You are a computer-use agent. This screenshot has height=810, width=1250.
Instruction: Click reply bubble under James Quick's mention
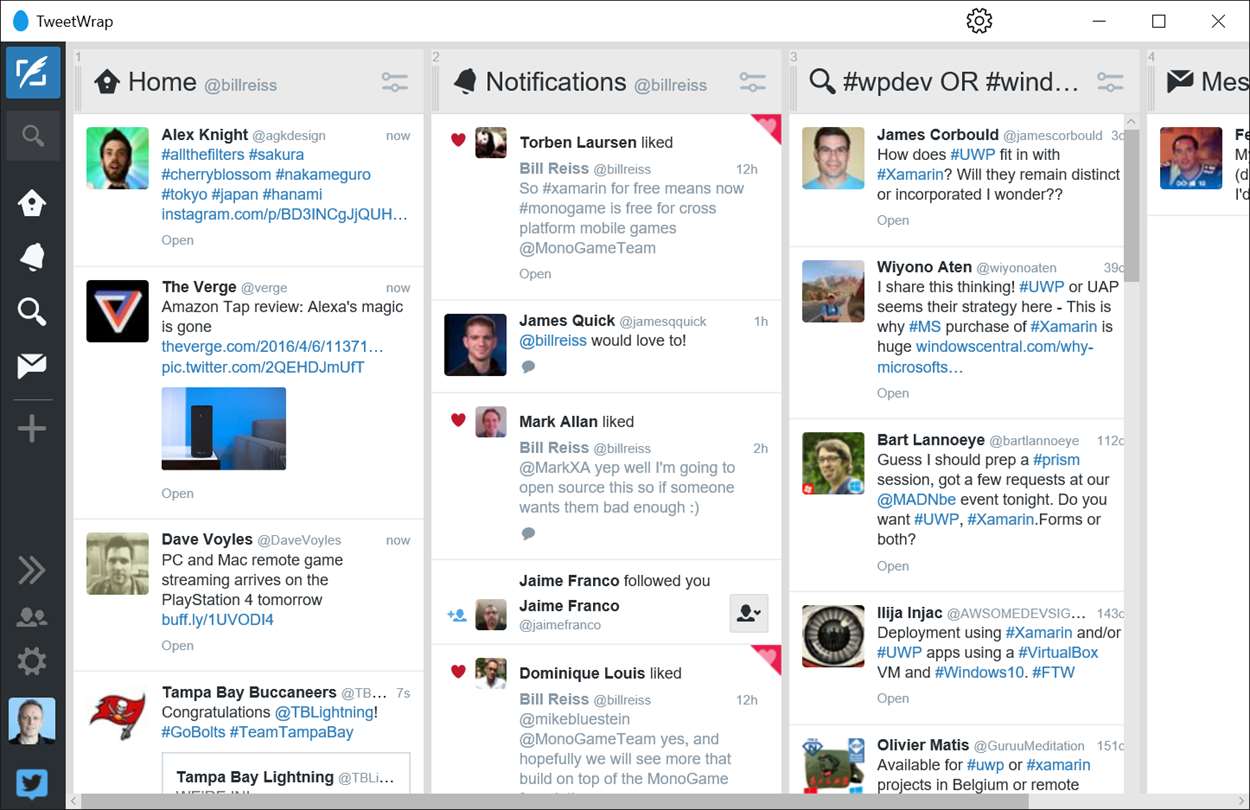(x=528, y=367)
